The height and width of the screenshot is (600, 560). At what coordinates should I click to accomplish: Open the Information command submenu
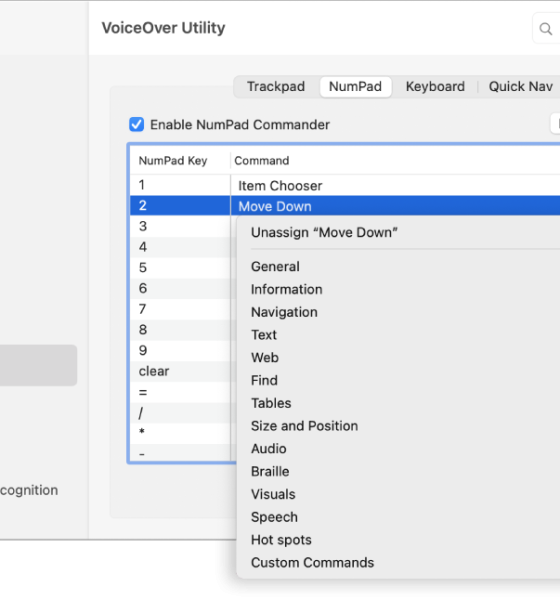point(287,289)
